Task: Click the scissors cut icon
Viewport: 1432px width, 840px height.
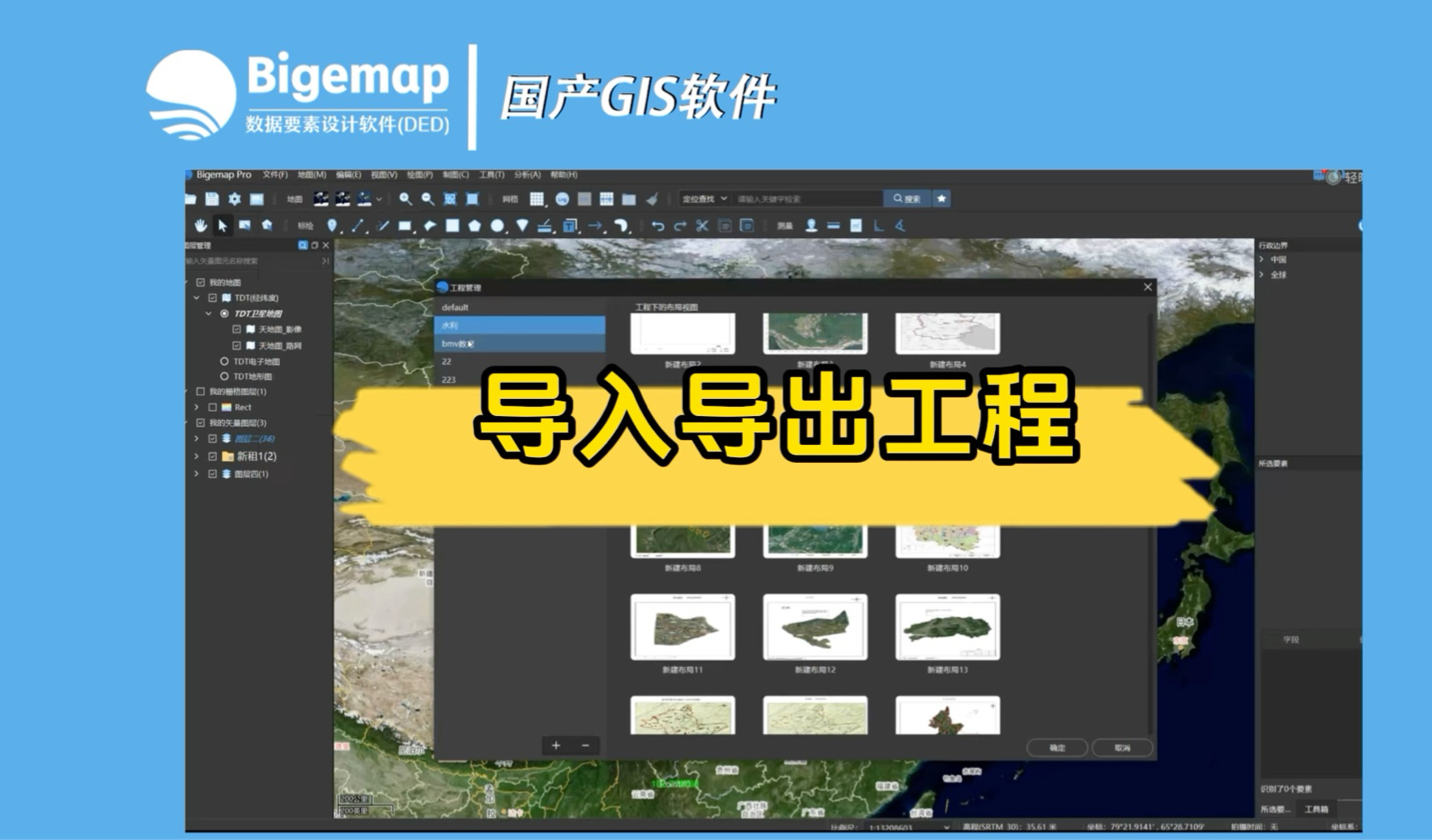Action: click(x=702, y=226)
